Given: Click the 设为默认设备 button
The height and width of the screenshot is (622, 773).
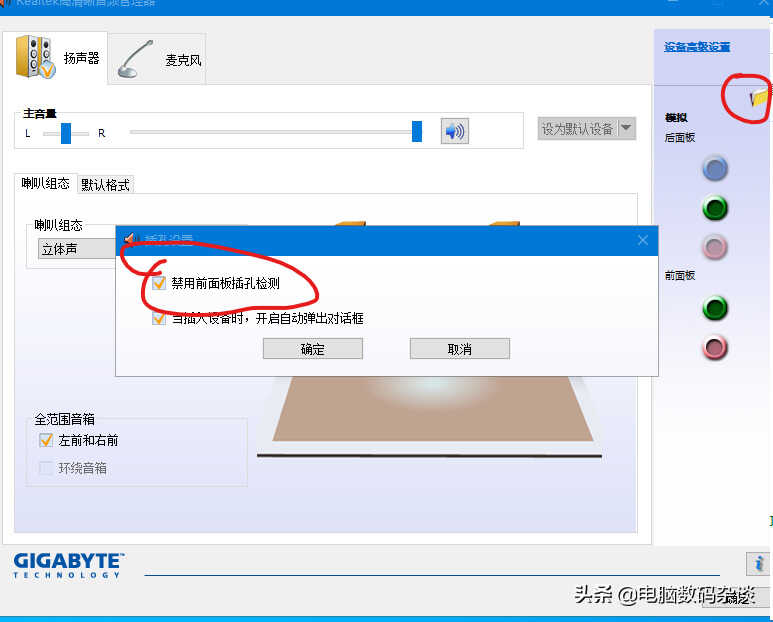Looking at the screenshot, I should pos(577,129).
